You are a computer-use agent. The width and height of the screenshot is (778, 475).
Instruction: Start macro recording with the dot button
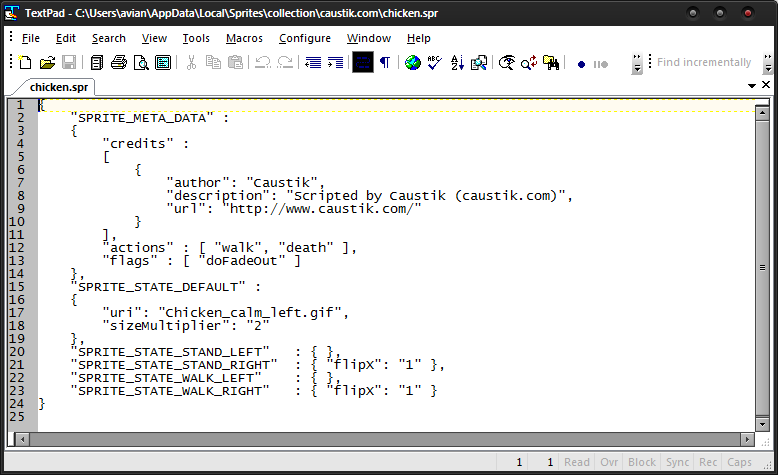[581, 64]
